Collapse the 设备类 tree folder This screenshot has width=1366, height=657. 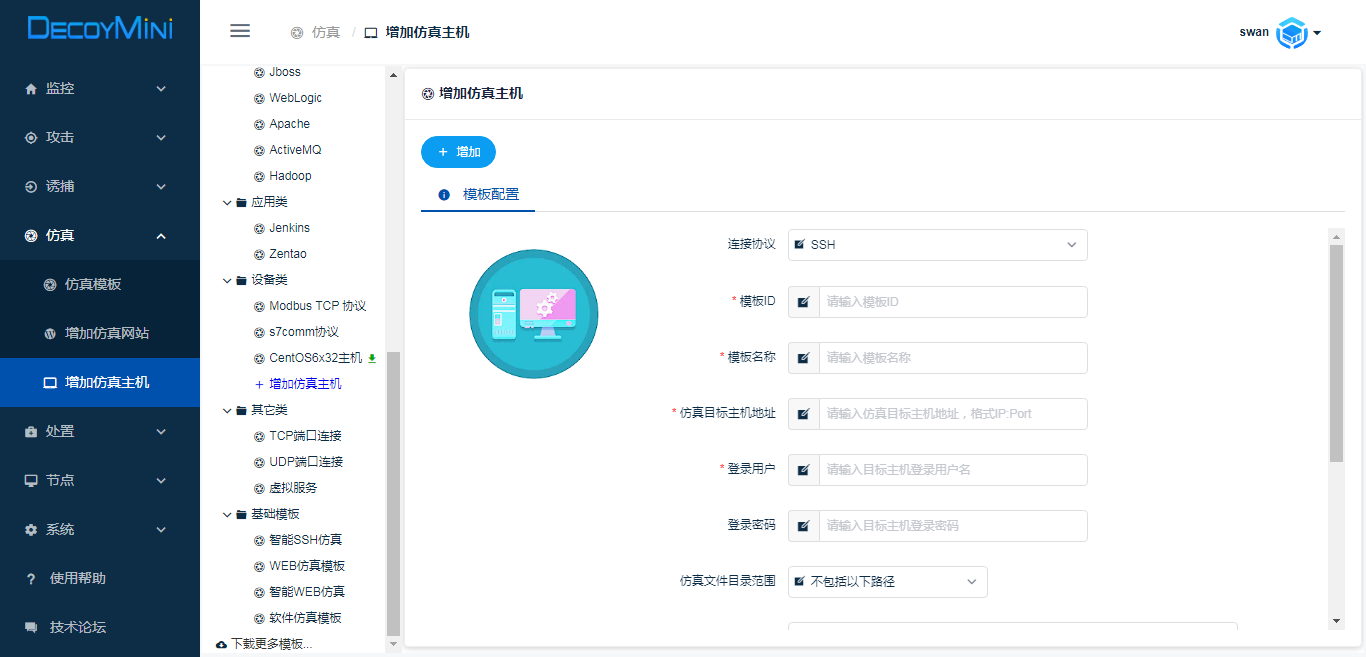[x=227, y=280]
